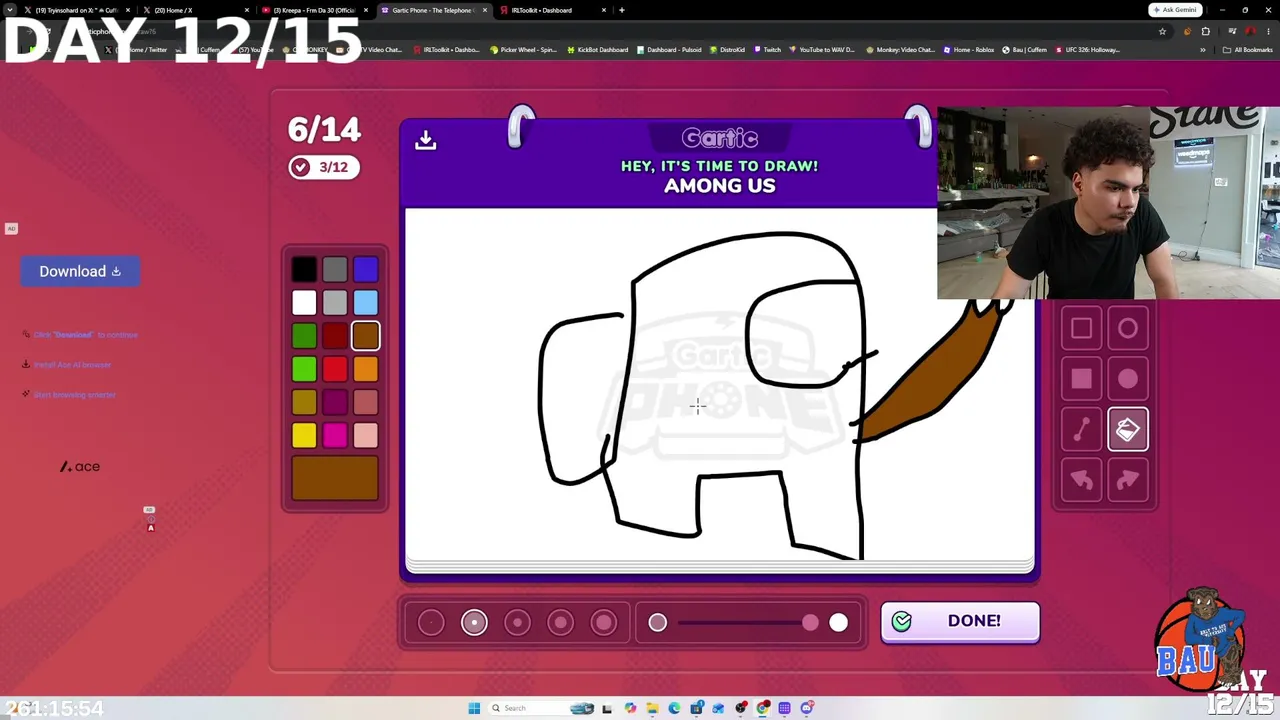
Task: Open the DistroKid bookmark
Action: (727, 50)
